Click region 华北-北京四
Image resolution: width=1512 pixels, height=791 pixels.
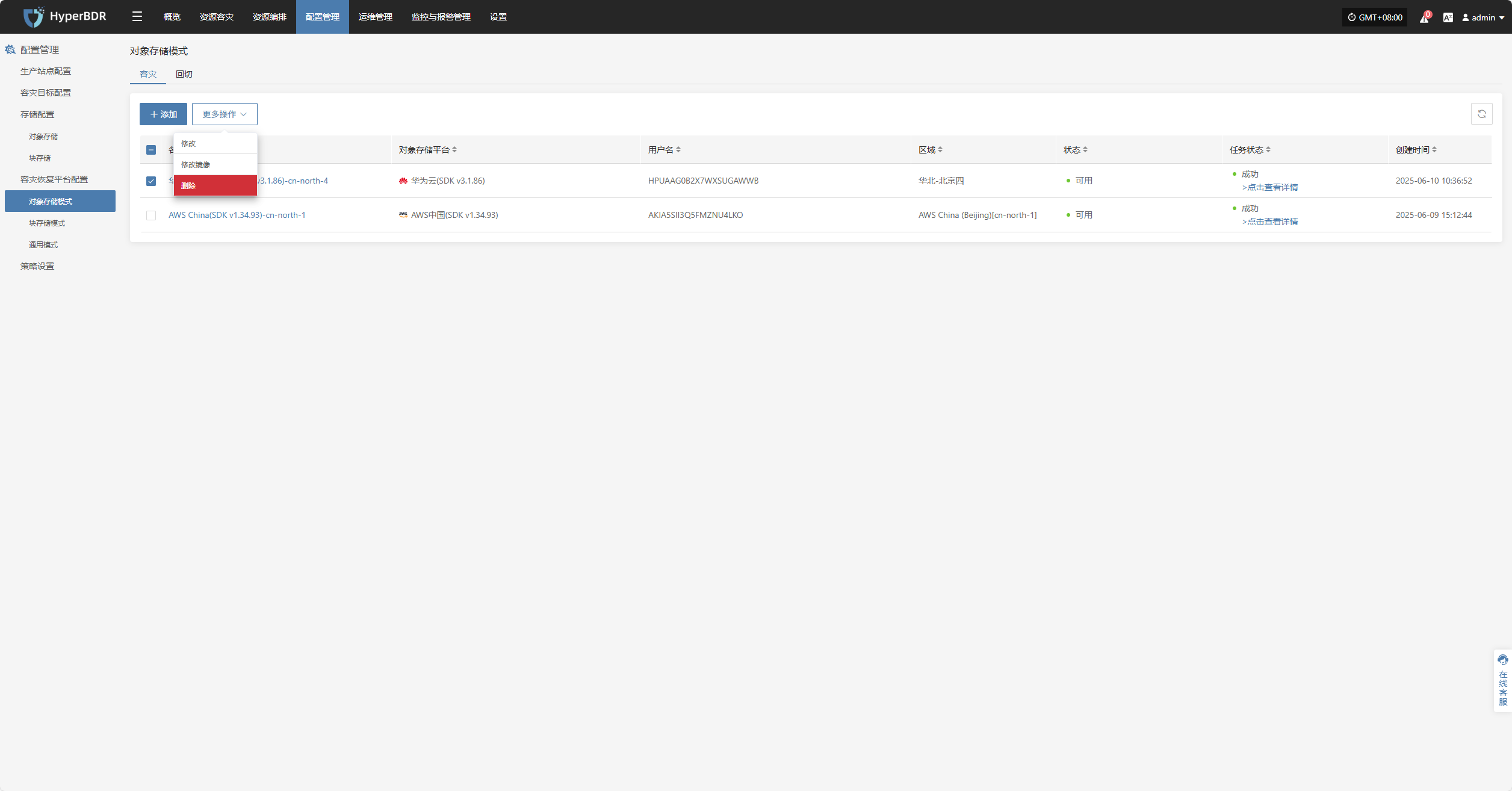[x=941, y=181]
